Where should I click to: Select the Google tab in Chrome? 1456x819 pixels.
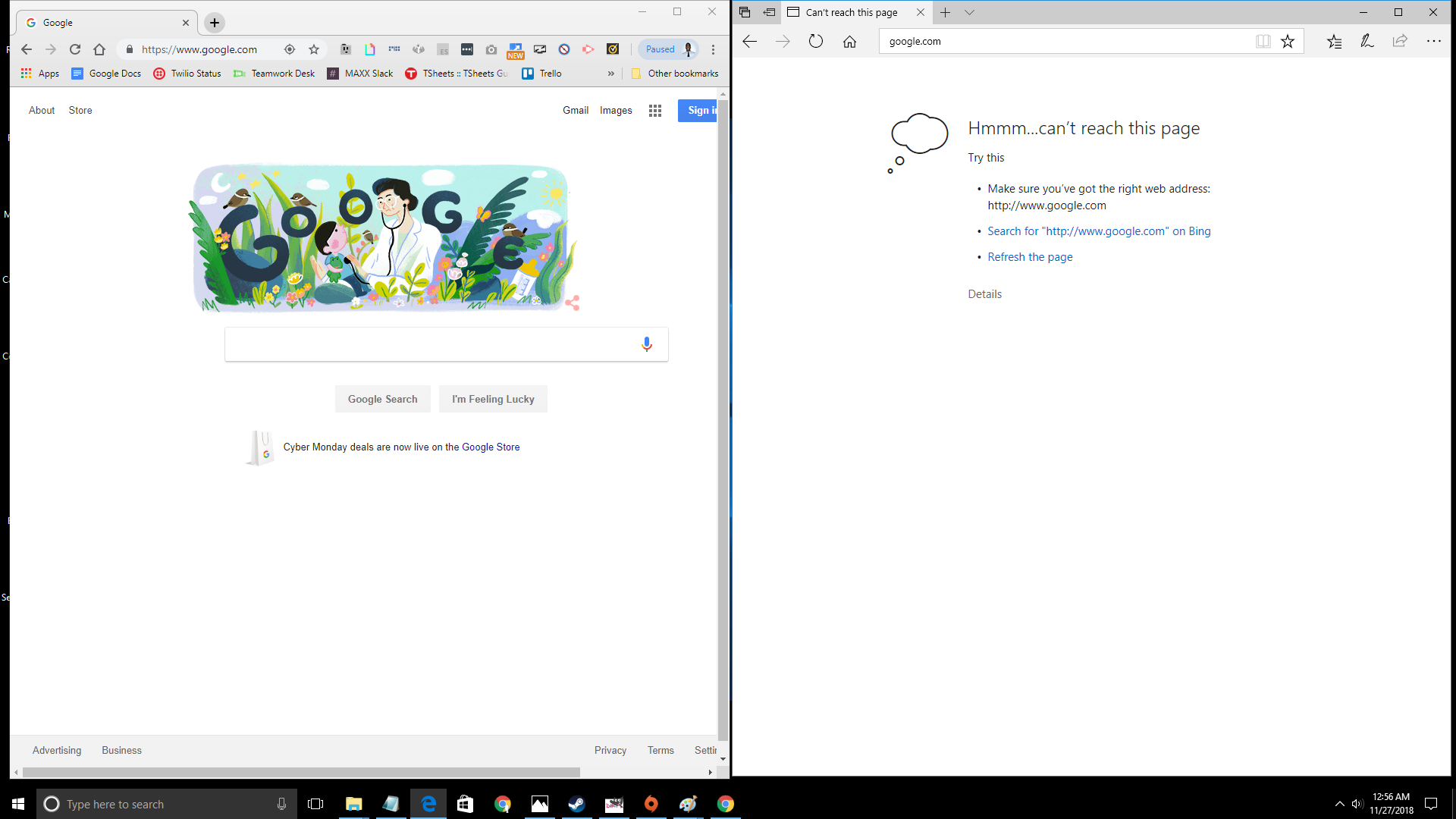coord(106,23)
